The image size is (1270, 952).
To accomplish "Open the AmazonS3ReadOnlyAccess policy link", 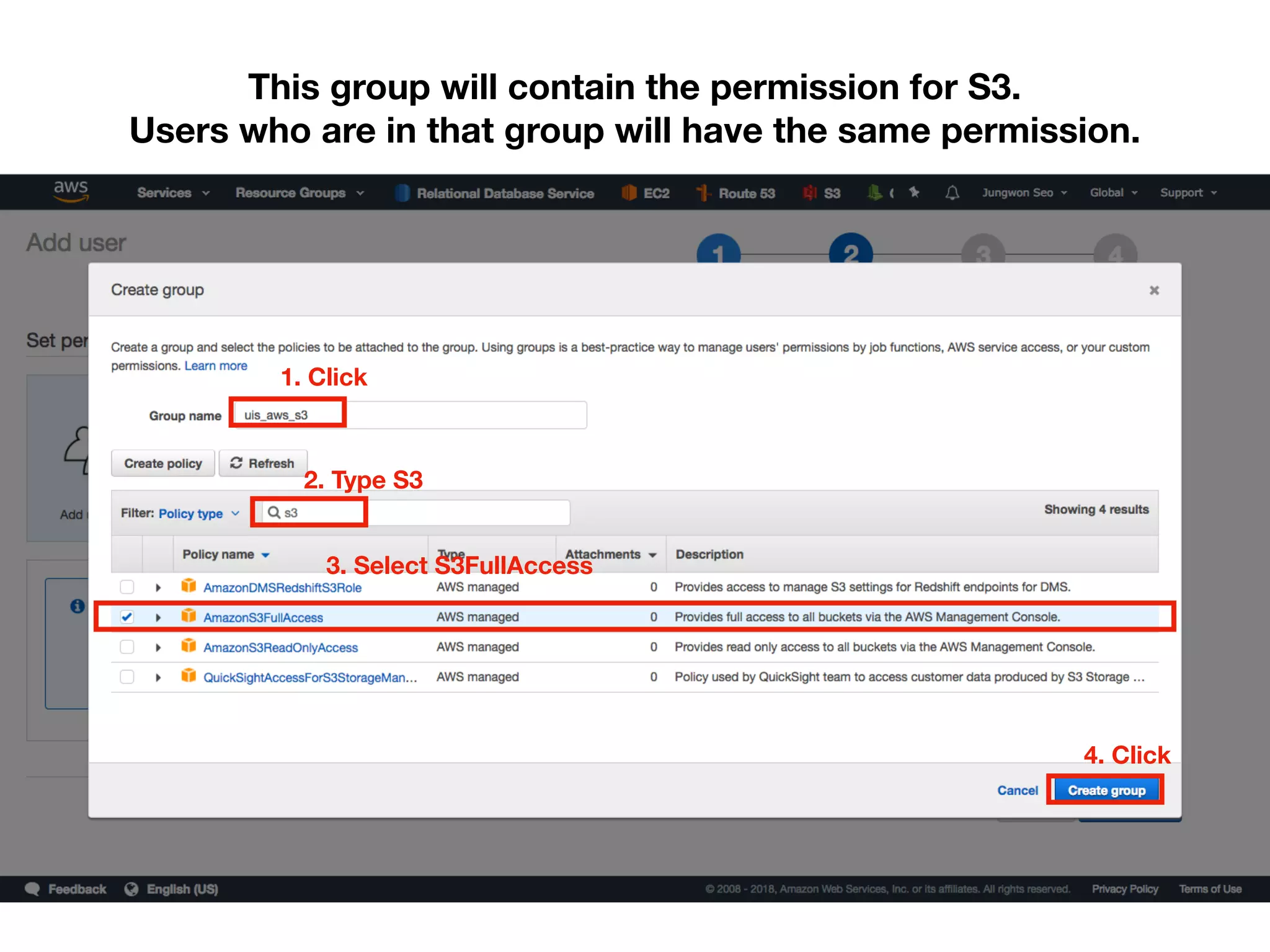I will [x=280, y=648].
